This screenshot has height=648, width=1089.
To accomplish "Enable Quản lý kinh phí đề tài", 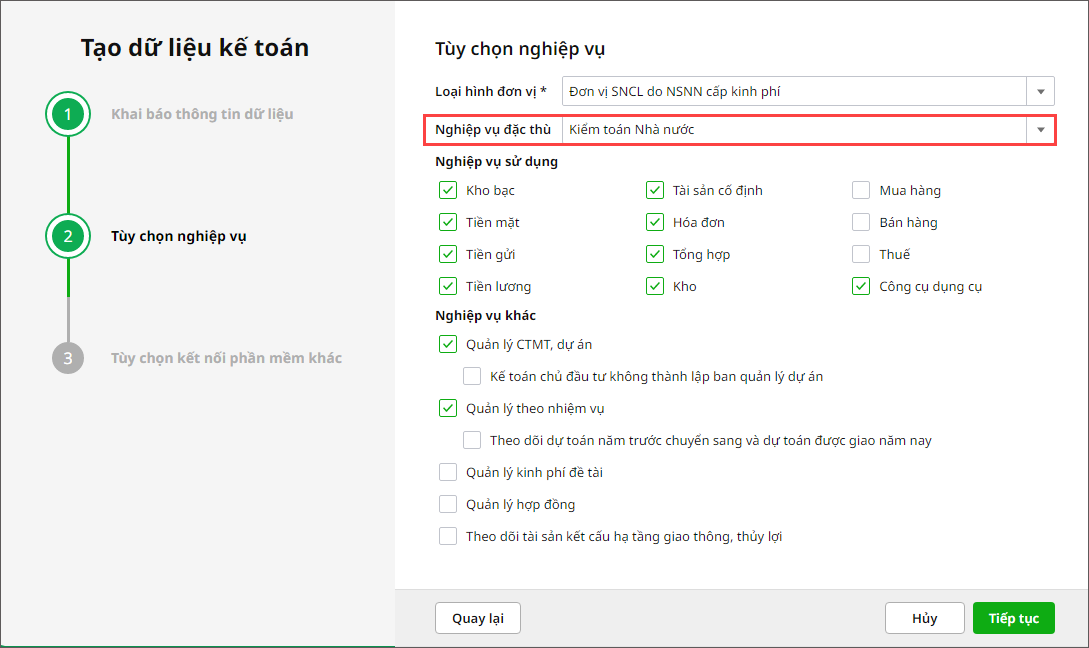I will tap(448, 472).
